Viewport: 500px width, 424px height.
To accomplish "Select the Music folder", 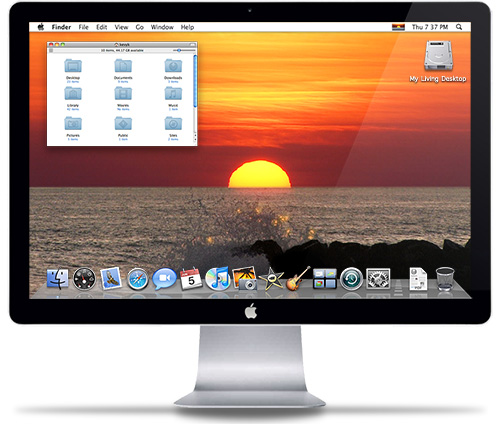I will click(173, 94).
